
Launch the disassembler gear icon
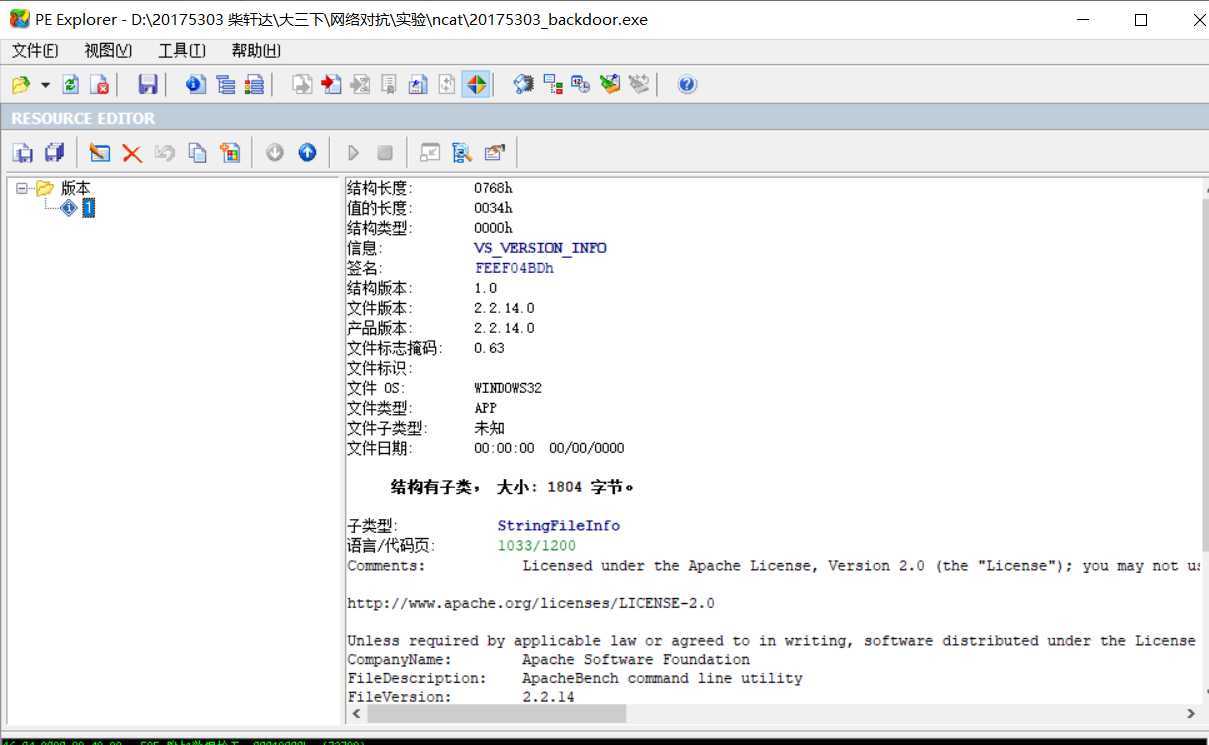point(524,85)
